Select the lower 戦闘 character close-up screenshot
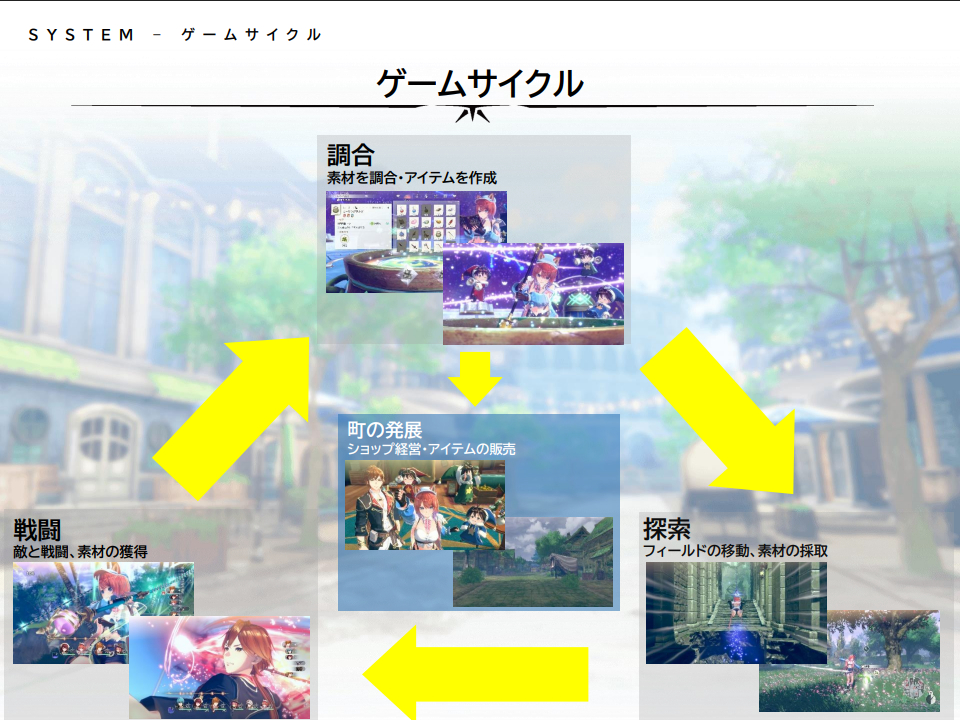 tap(220, 668)
